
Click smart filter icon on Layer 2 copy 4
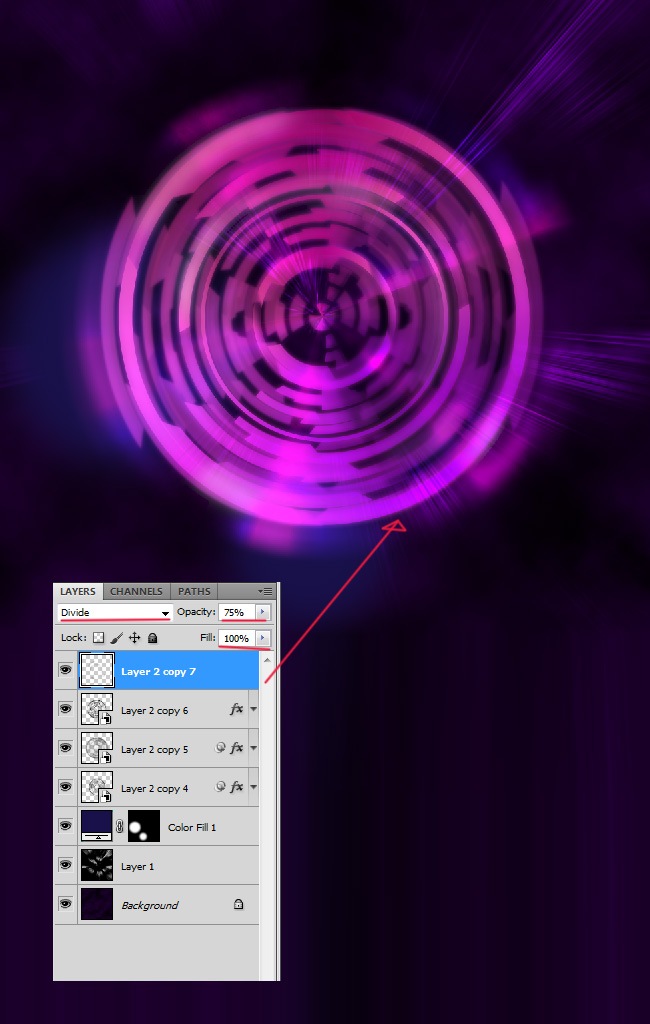(x=220, y=787)
